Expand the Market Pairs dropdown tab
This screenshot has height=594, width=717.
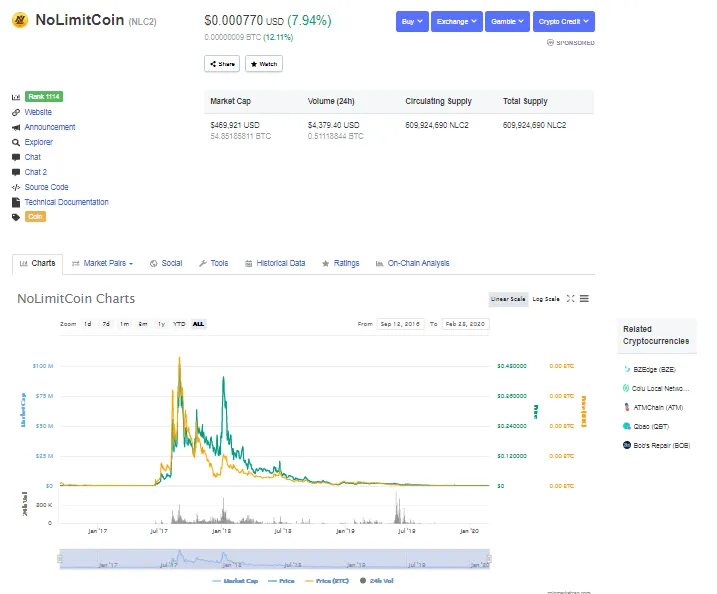102,263
